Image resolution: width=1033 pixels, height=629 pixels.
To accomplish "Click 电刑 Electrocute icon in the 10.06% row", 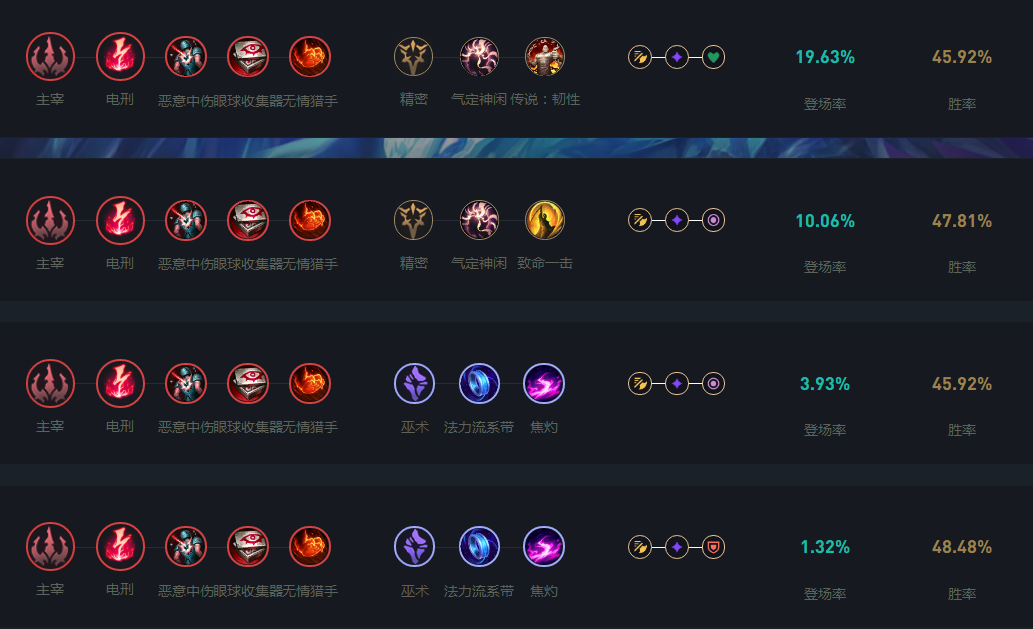I will [x=120, y=221].
